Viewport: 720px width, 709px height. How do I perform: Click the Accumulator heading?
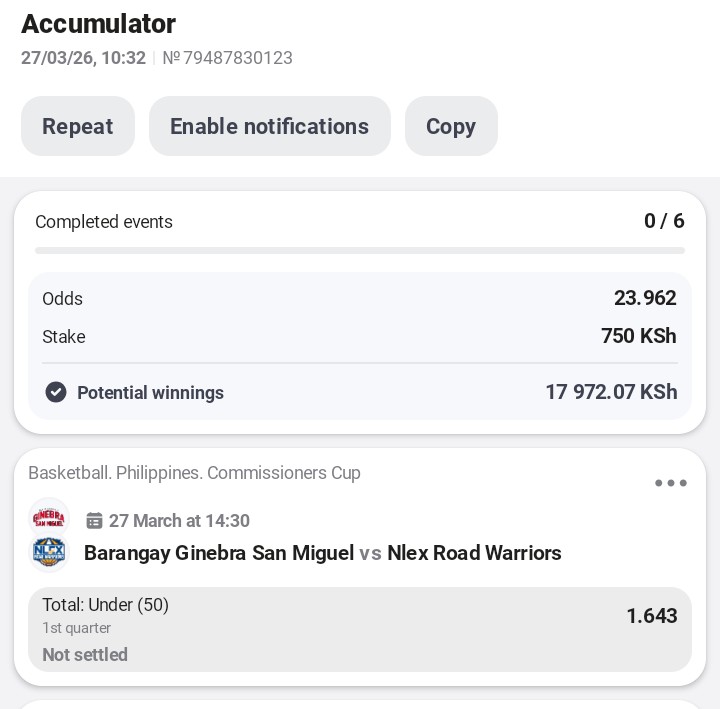(98, 24)
